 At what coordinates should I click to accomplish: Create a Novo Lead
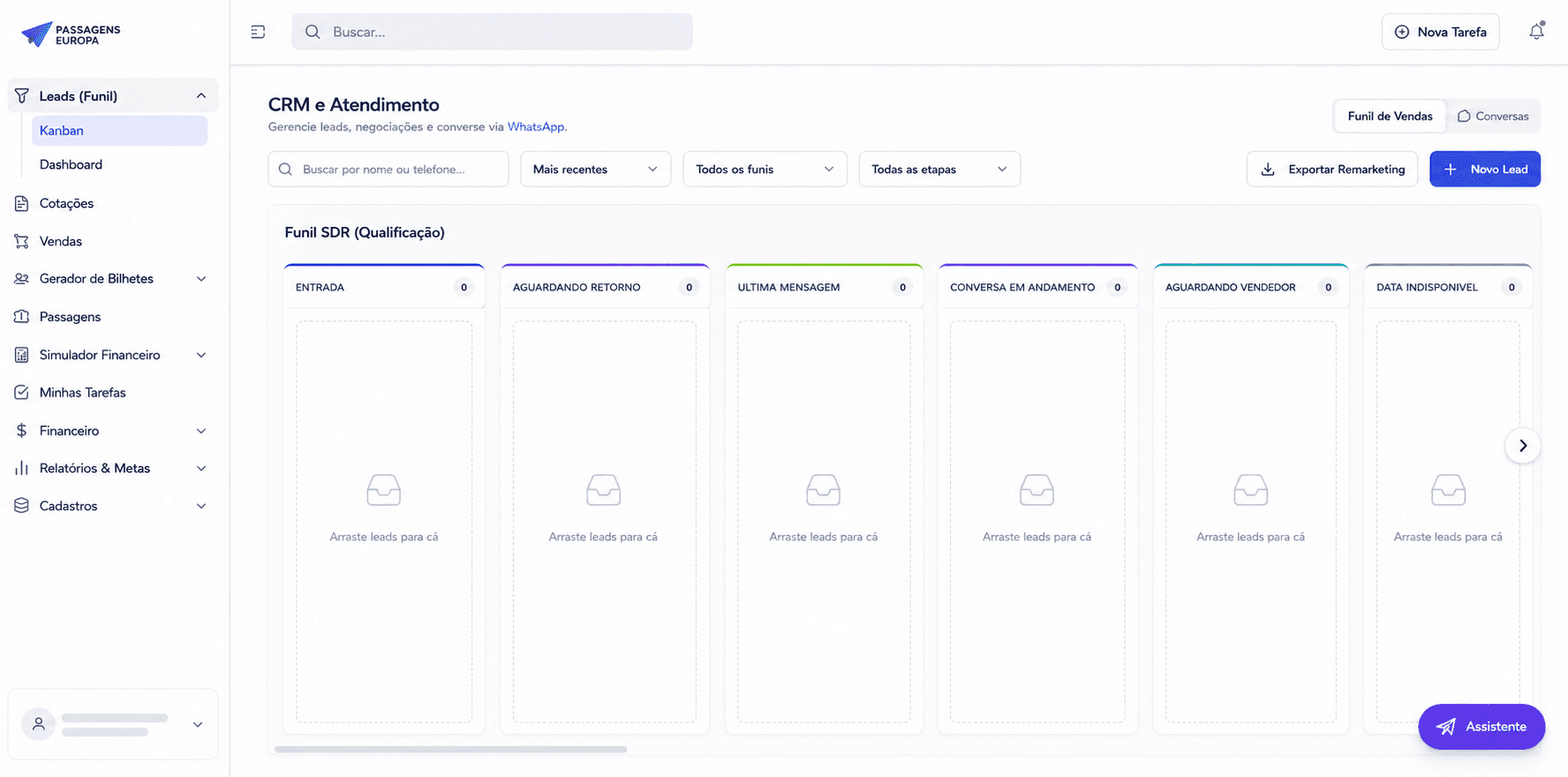(1484, 169)
